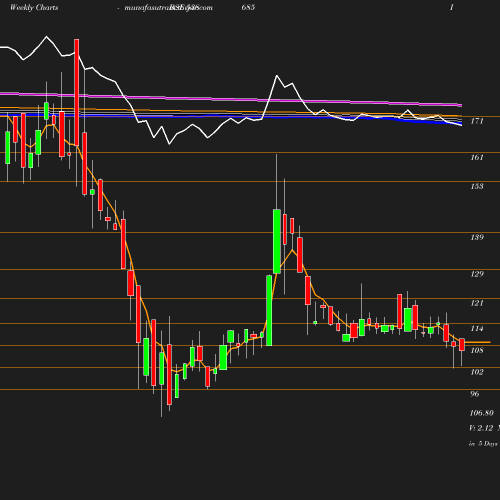This screenshot has width=500, height=500.
Task: Click the "V: 2.12" volume text
Action: [x=481, y=428]
